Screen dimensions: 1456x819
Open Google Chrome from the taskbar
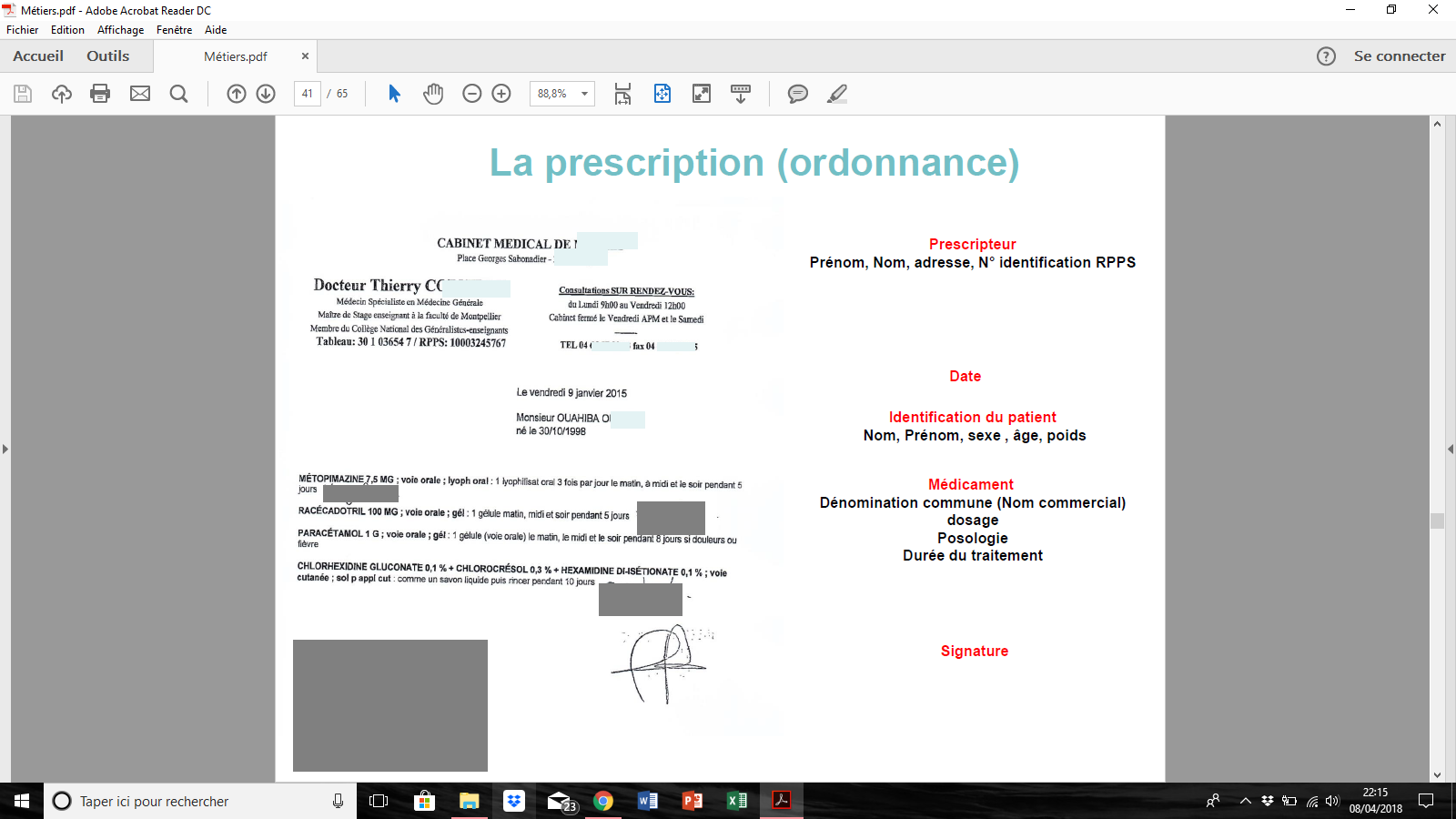click(x=602, y=801)
